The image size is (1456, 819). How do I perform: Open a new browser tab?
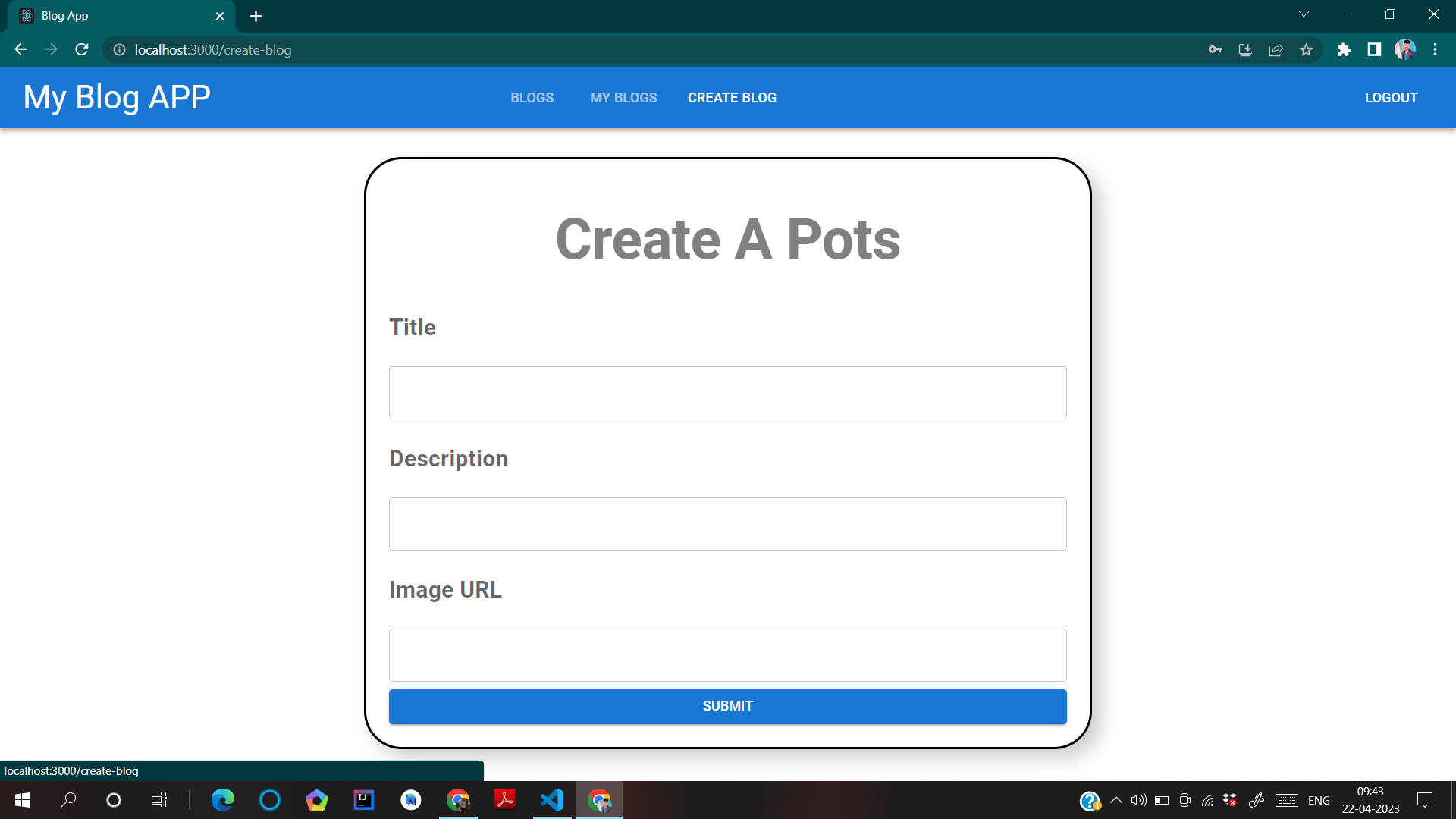pos(256,16)
